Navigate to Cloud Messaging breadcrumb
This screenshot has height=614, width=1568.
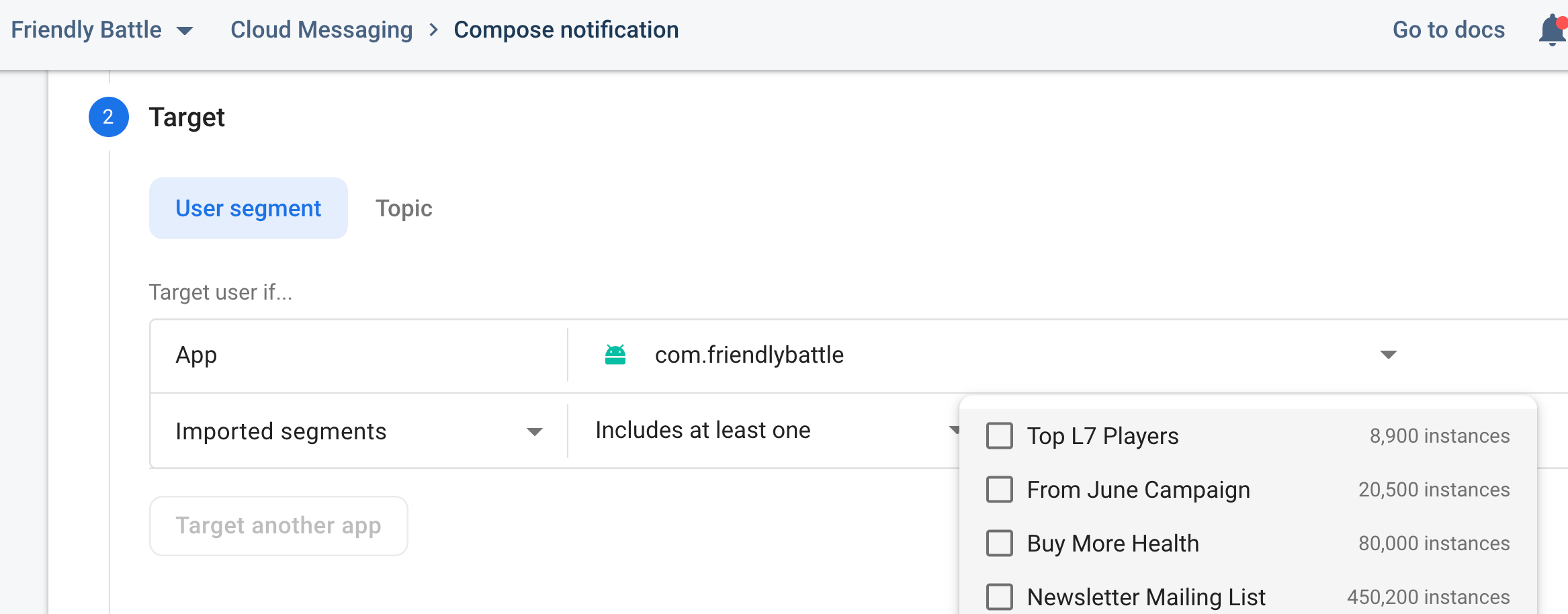tap(322, 30)
